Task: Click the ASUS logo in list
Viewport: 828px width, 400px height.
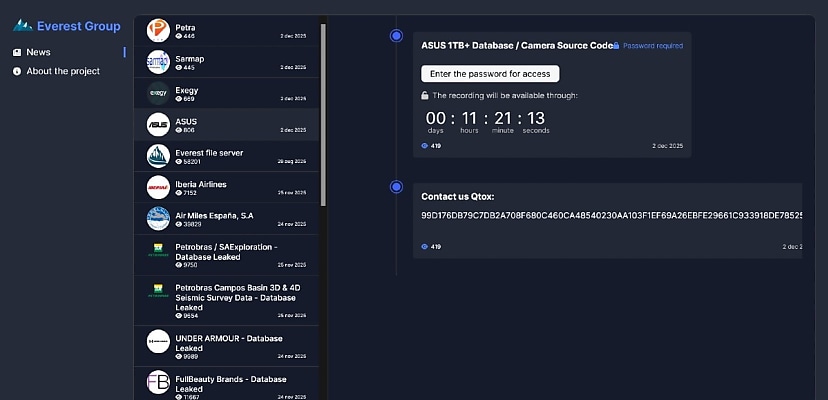Action: (158, 125)
